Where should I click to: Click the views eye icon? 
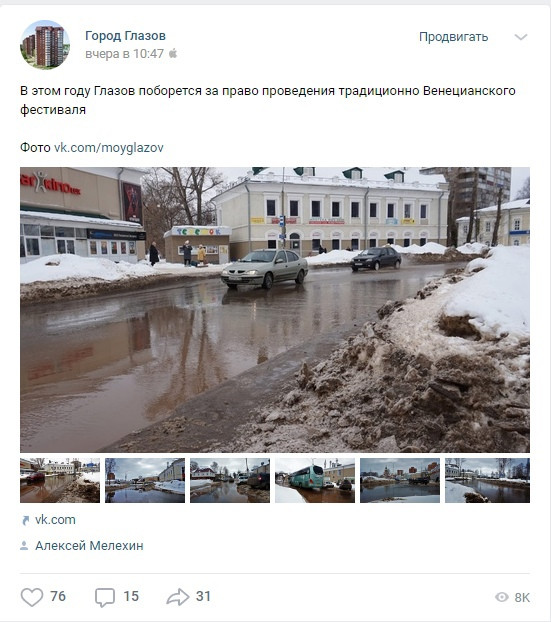502,597
